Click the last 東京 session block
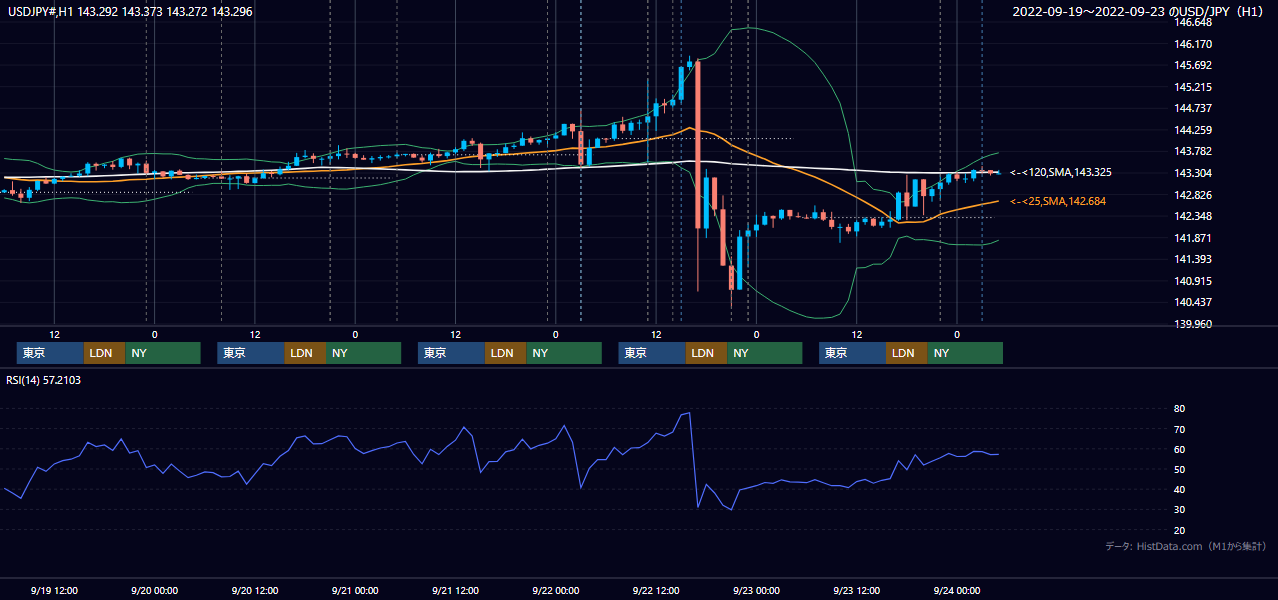 coord(852,353)
